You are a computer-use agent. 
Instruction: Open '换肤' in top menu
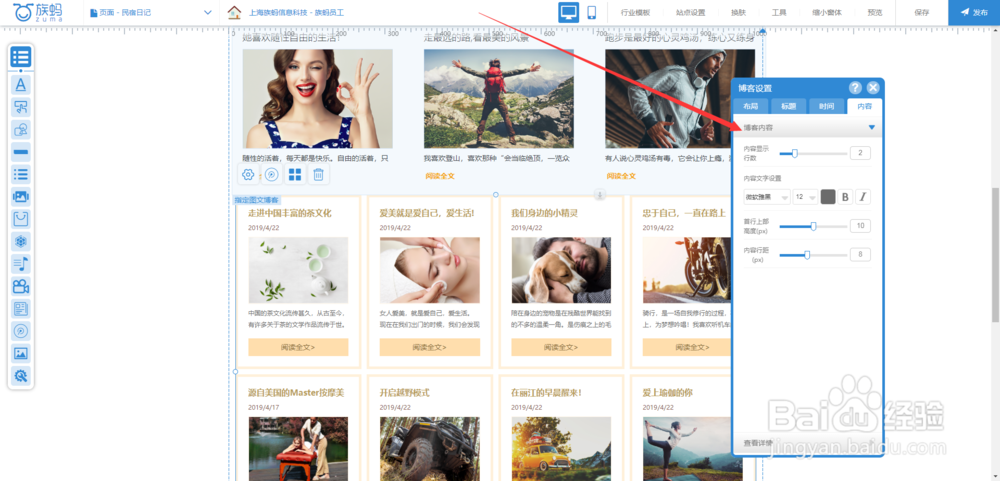click(739, 12)
